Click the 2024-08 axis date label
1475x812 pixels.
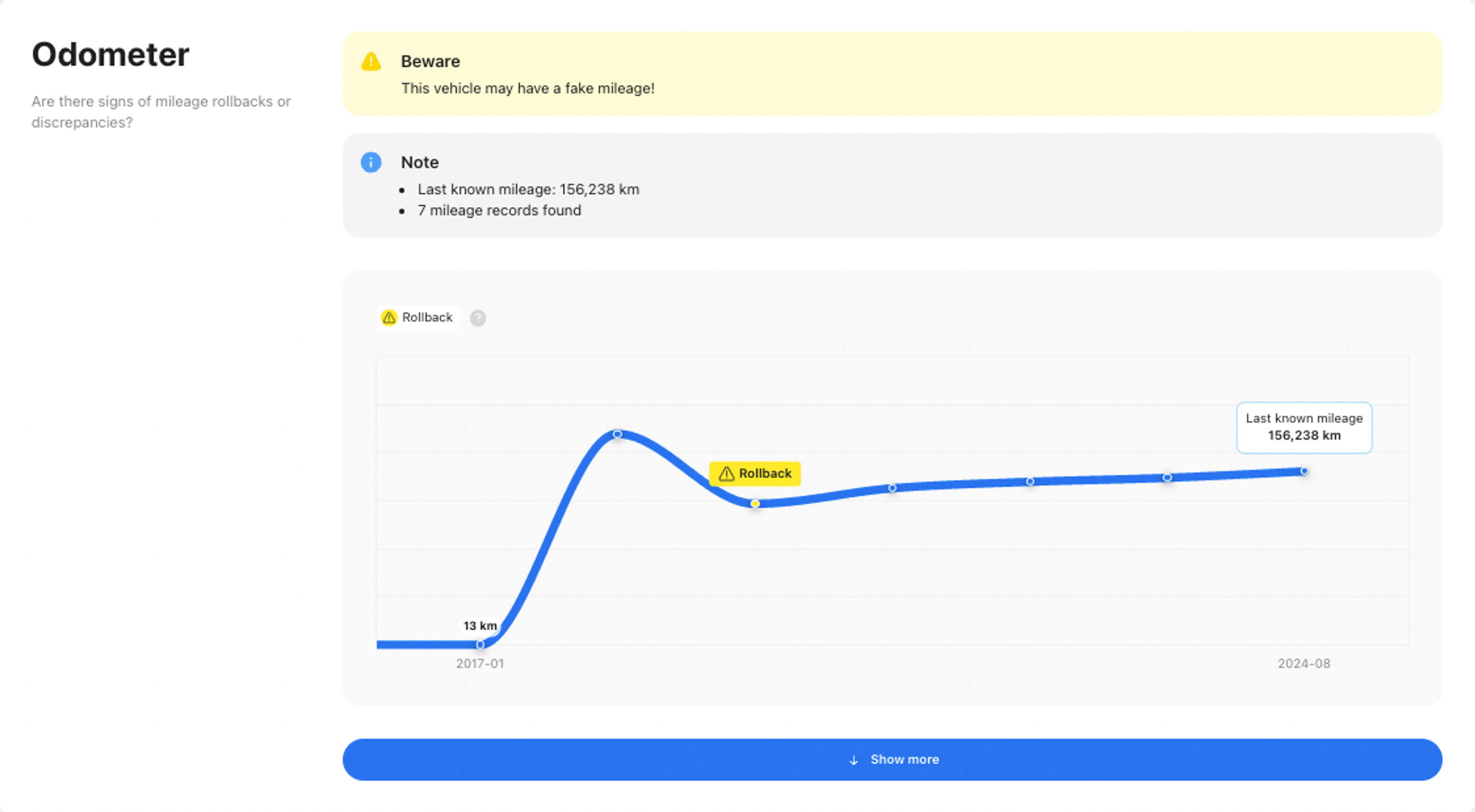click(x=1304, y=664)
